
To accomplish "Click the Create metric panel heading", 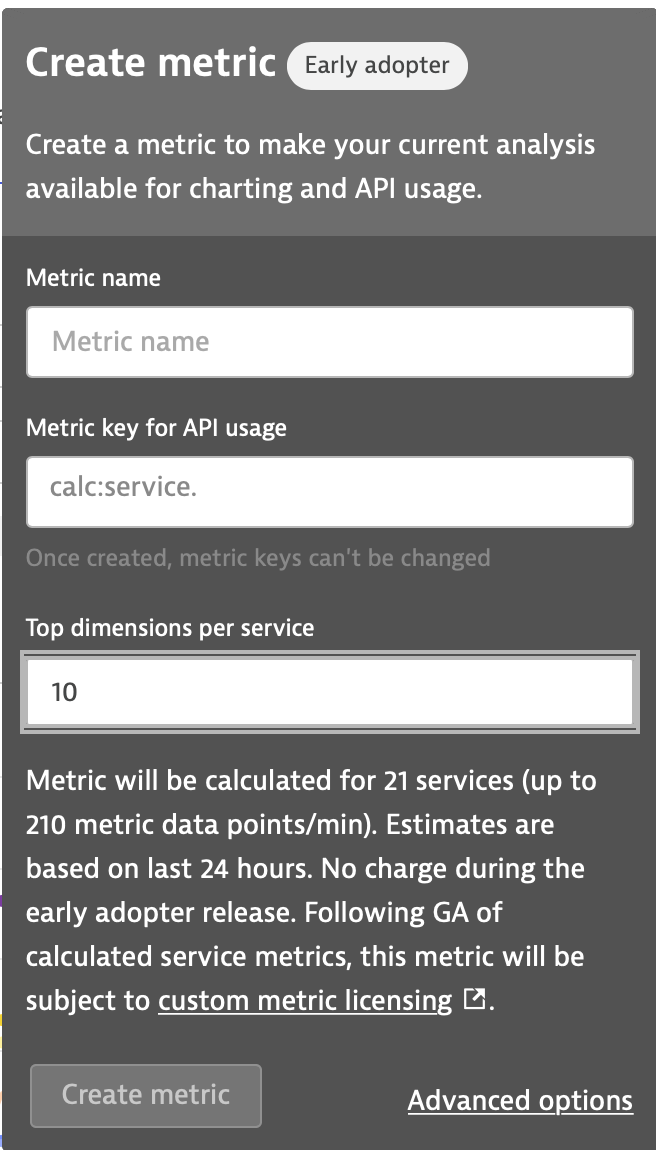I will (x=150, y=64).
